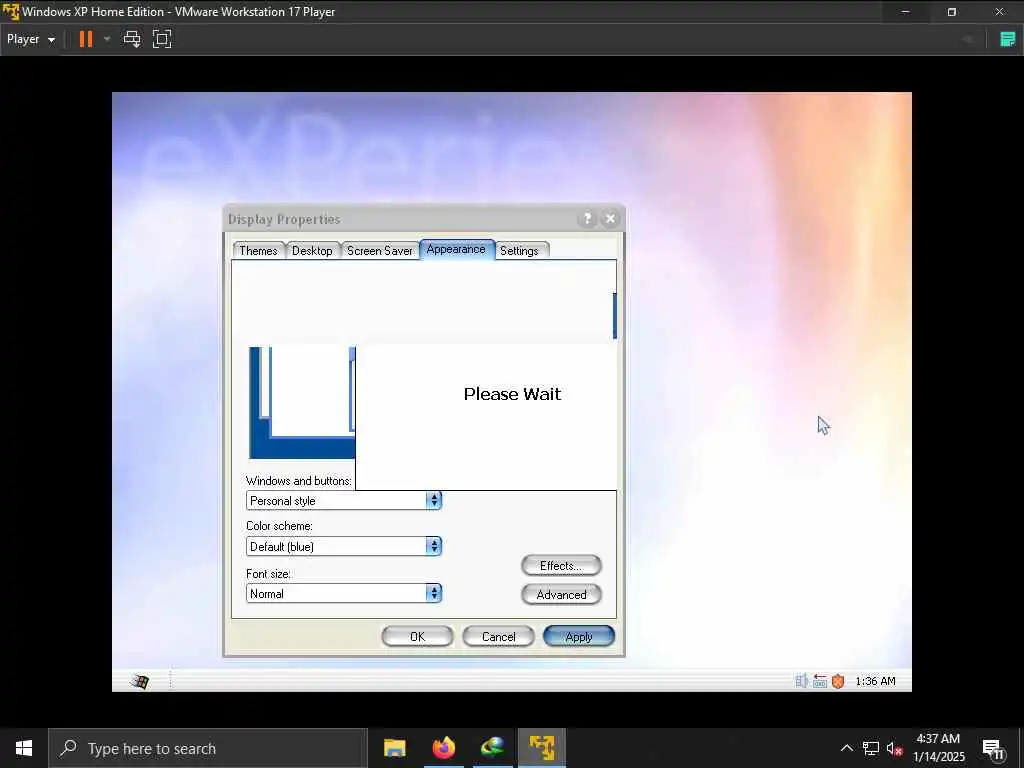
Task: Pause the virtual machine with the orange button
Action: (86, 39)
